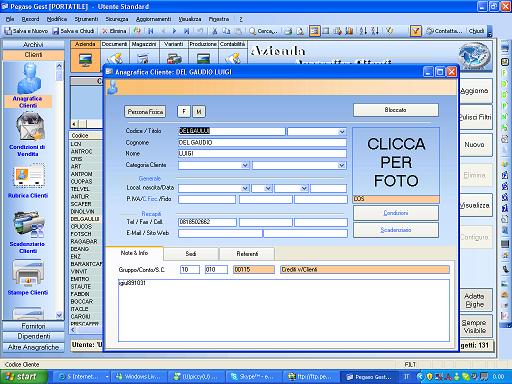
Task: Click the Sempre Visibile button
Action: (x=475, y=327)
